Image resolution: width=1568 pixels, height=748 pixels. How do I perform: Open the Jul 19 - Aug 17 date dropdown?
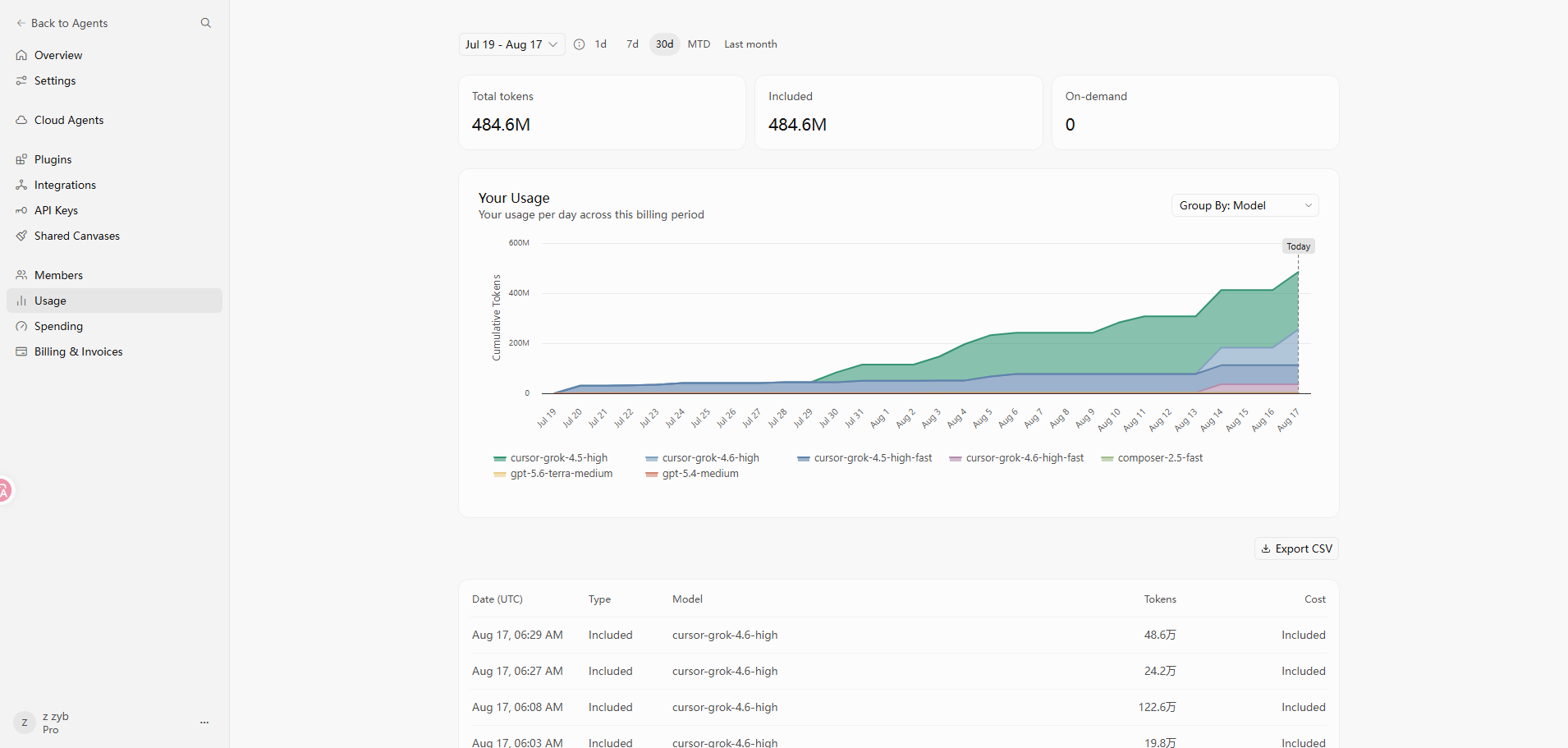click(x=511, y=44)
